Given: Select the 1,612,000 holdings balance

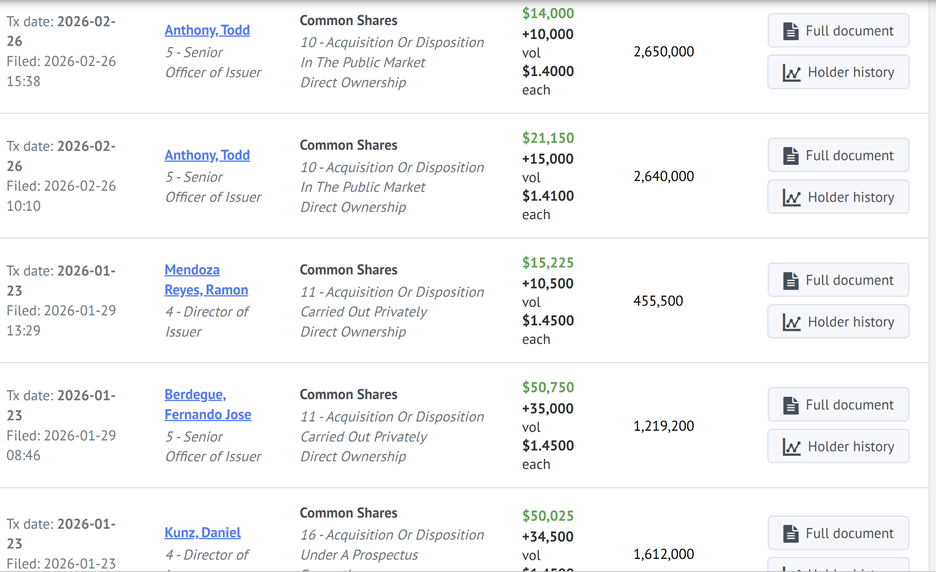Looking at the screenshot, I should 663,554.
